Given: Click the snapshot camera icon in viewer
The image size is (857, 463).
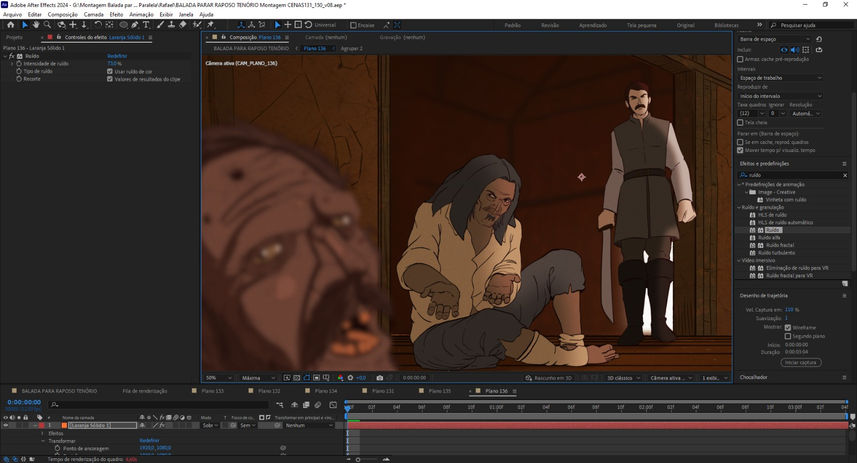Looking at the screenshot, I should pos(380,378).
